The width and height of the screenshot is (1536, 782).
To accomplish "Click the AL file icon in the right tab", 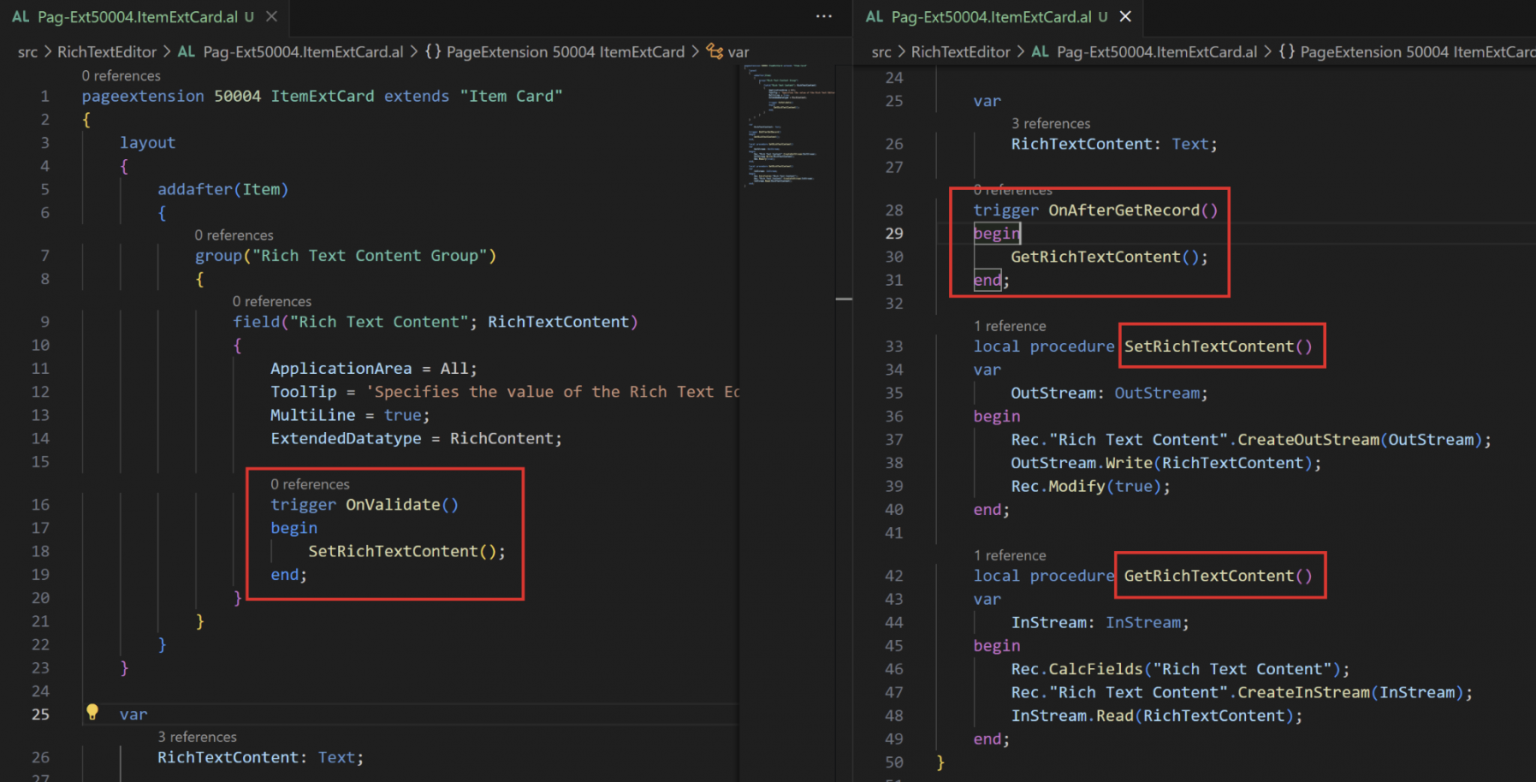I will coord(875,17).
